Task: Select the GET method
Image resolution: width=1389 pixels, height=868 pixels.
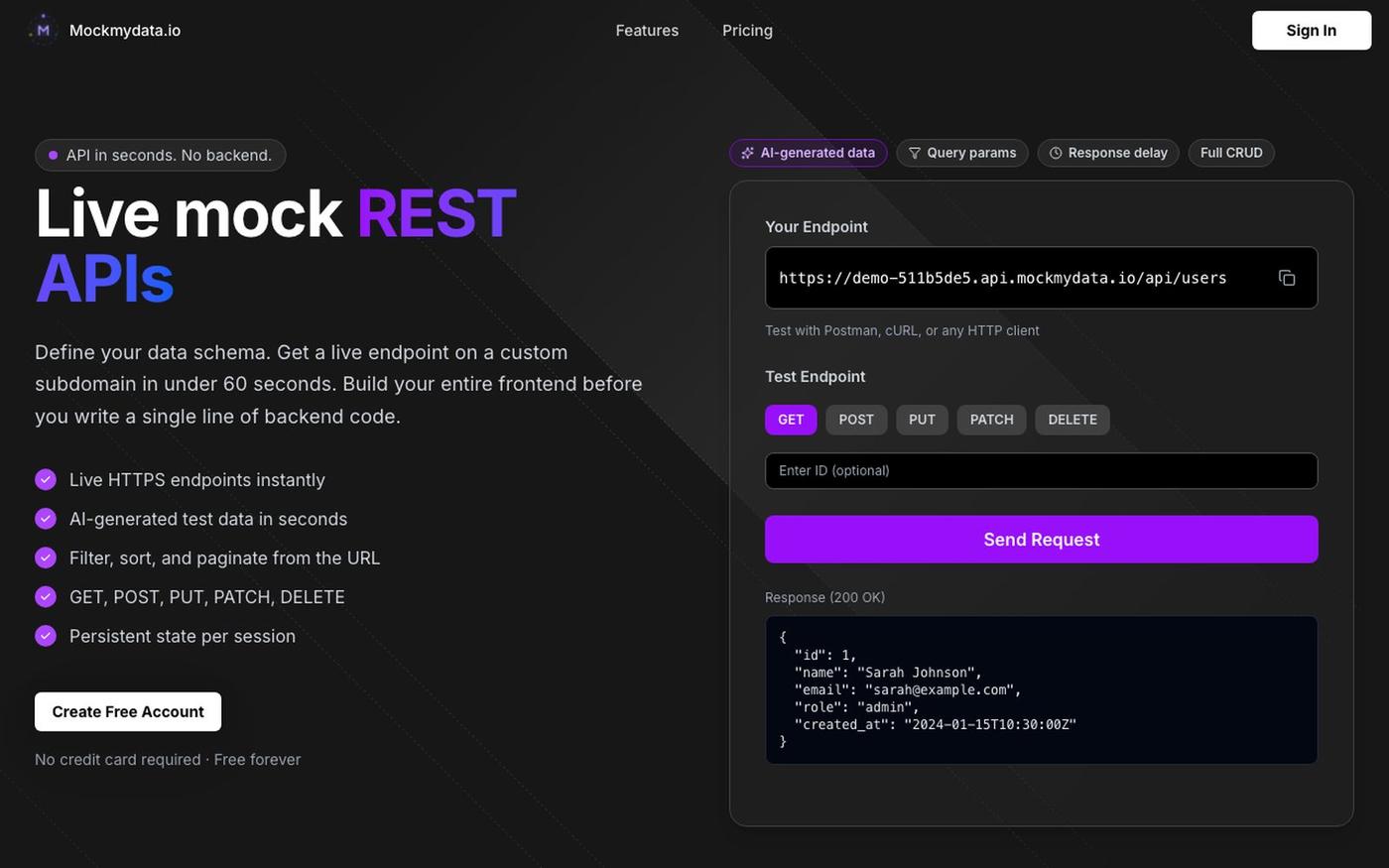Action: point(791,420)
